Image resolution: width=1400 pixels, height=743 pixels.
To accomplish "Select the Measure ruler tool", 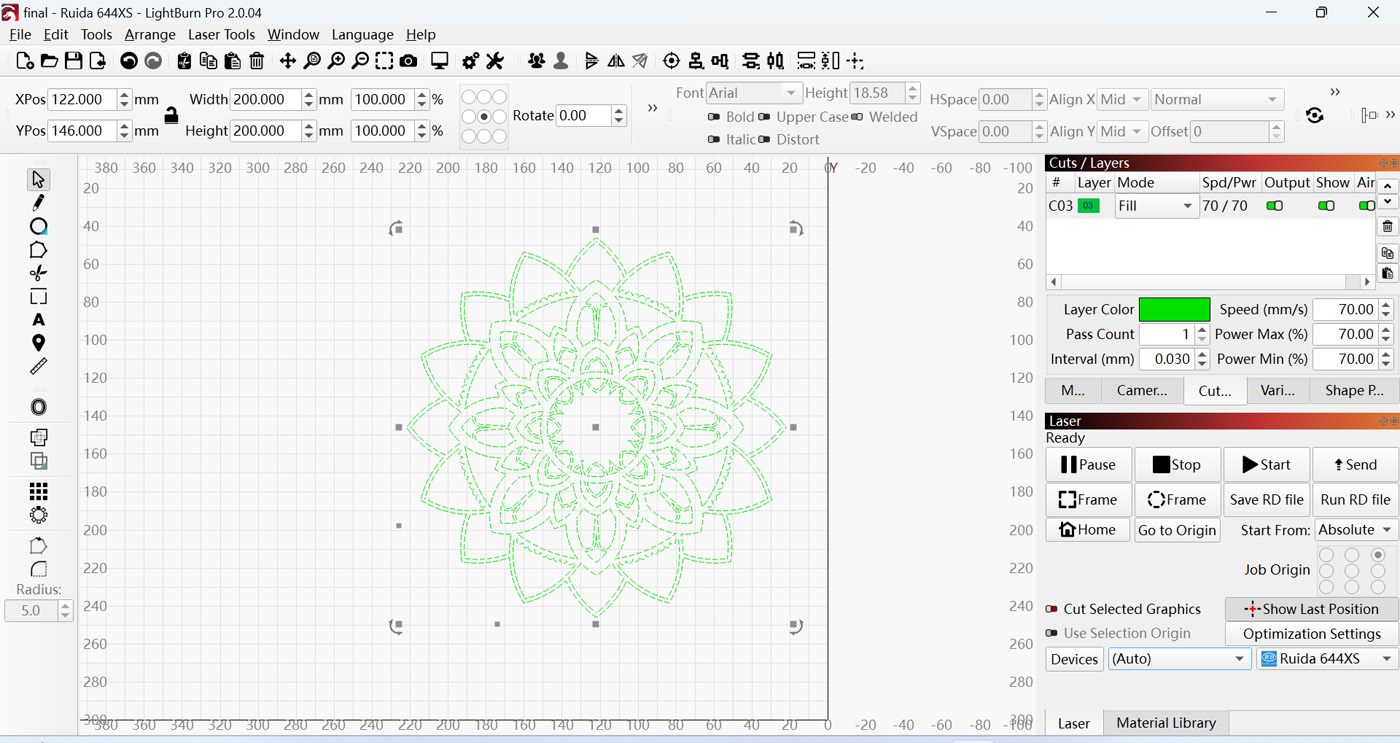I will [38, 367].
